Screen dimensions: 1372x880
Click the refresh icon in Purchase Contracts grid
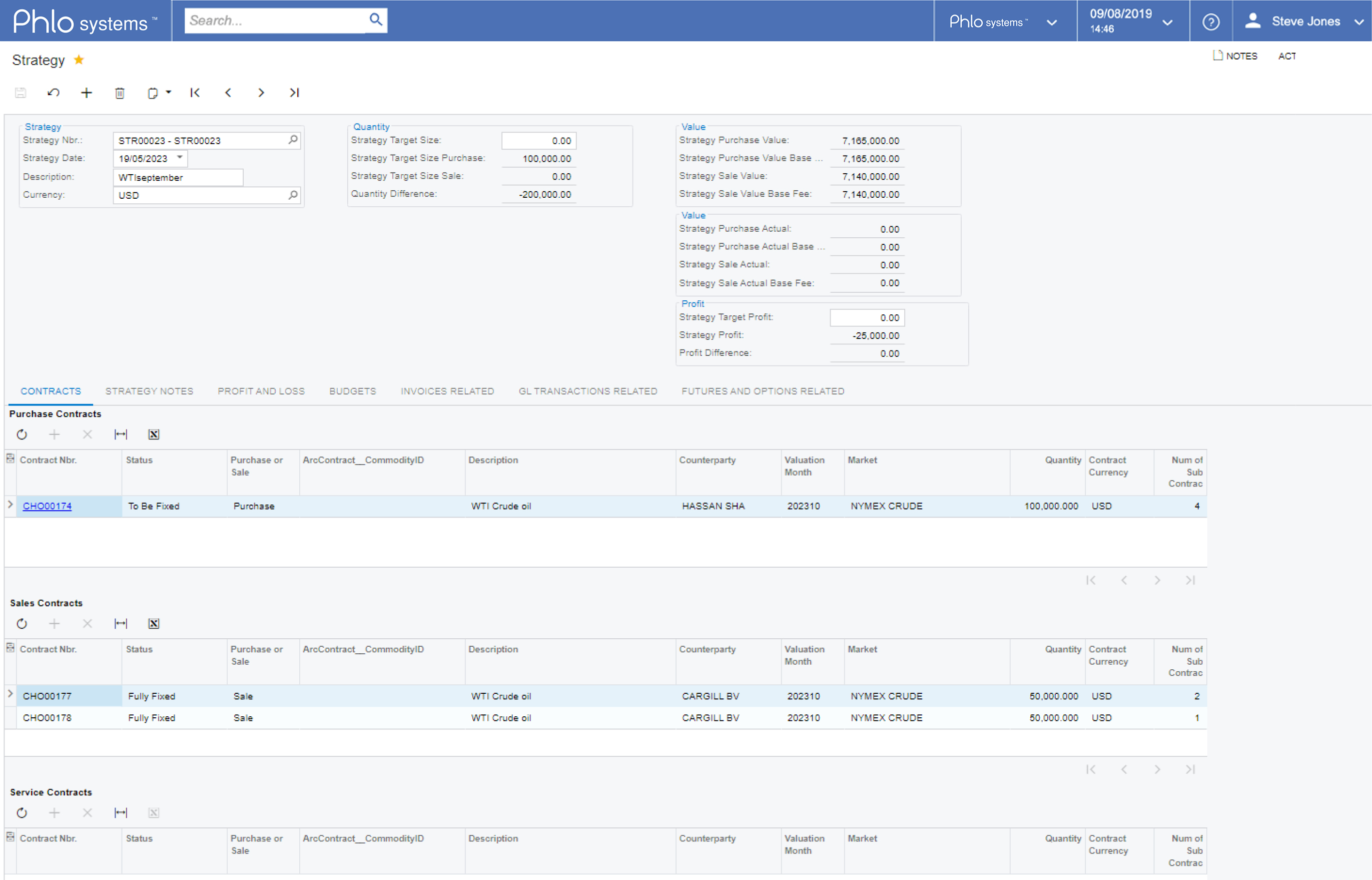(x=22, y=434)
